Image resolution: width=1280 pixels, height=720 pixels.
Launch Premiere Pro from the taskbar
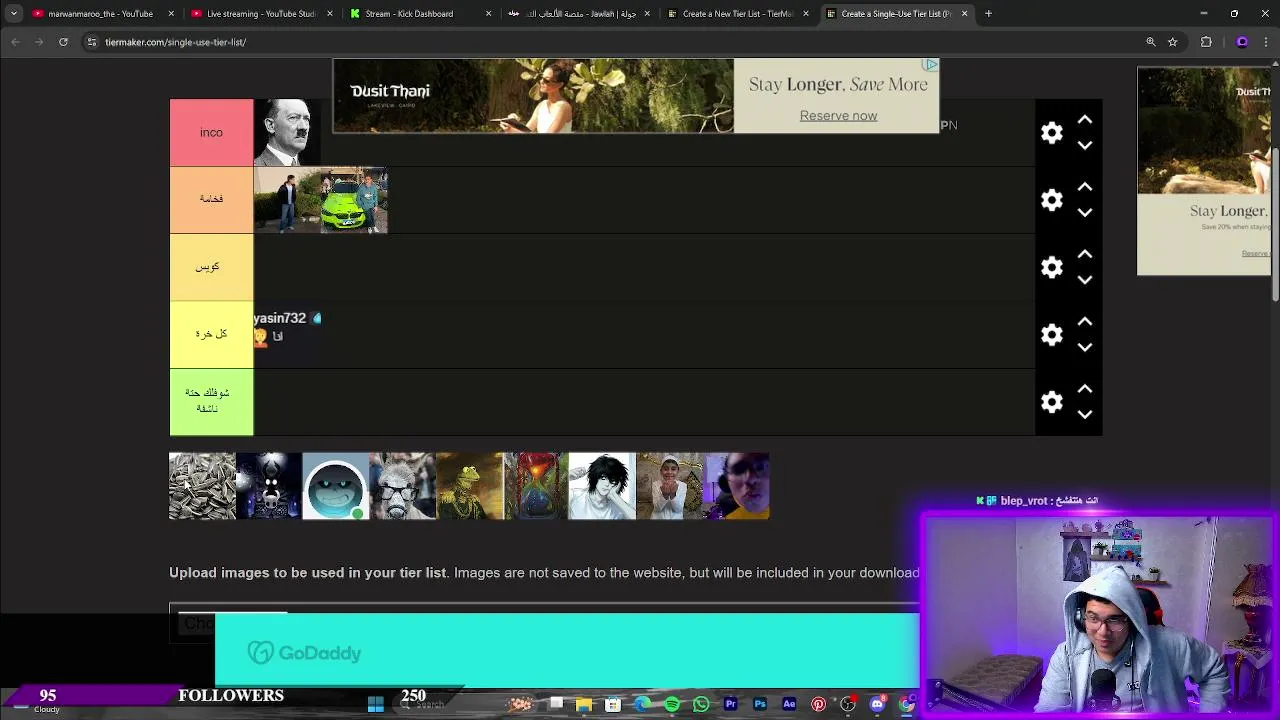pyautogui.click(x=731, y=705)
